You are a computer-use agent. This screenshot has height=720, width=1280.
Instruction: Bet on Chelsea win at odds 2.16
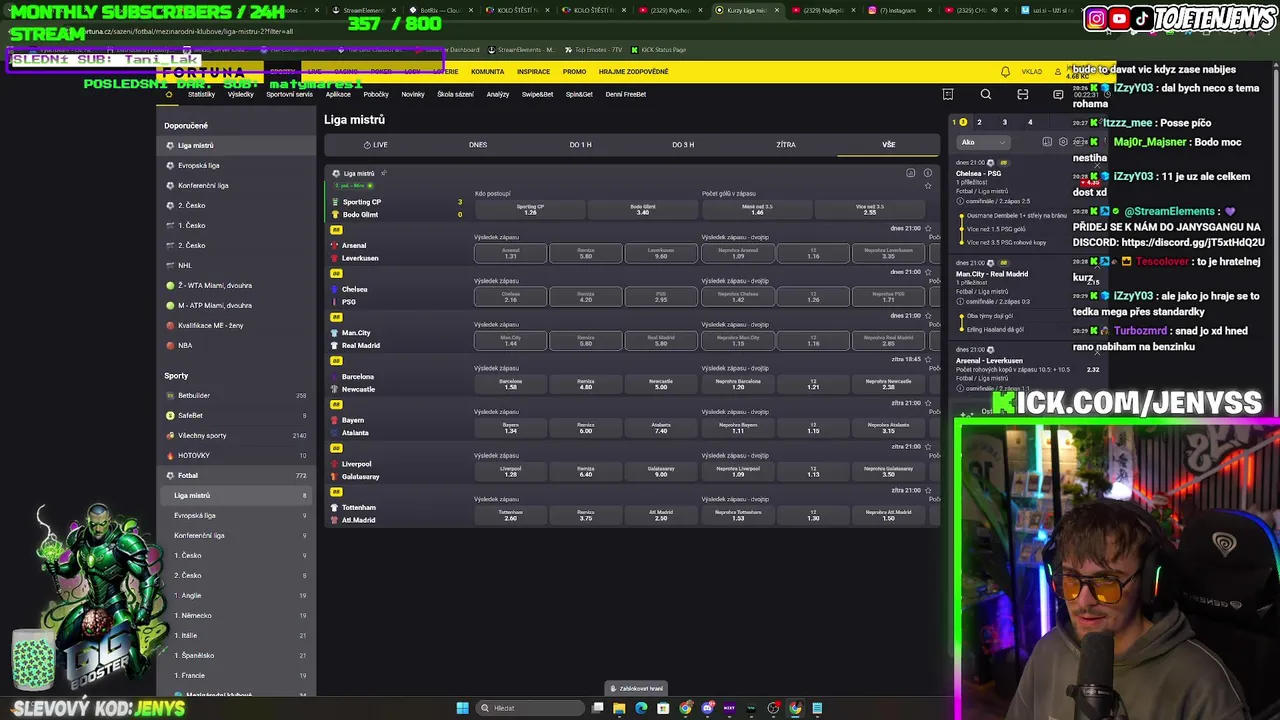(510, 297)
